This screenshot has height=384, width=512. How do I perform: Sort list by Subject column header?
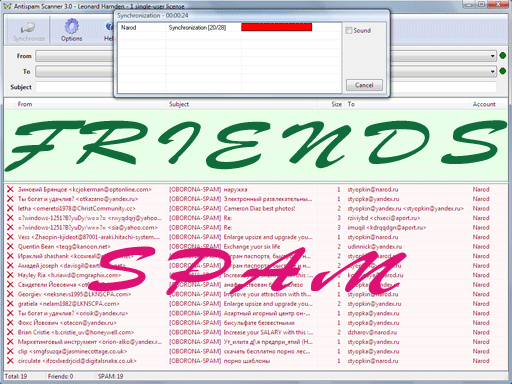click(x=179, y=104)
